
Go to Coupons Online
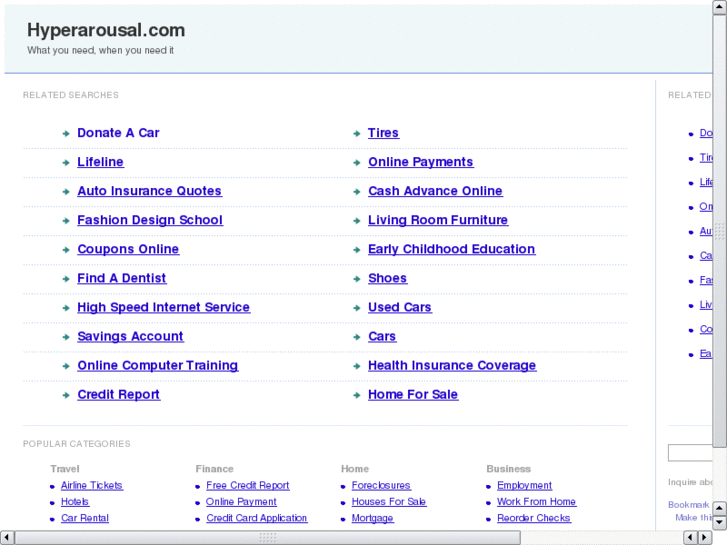click(x=128, y=249)
